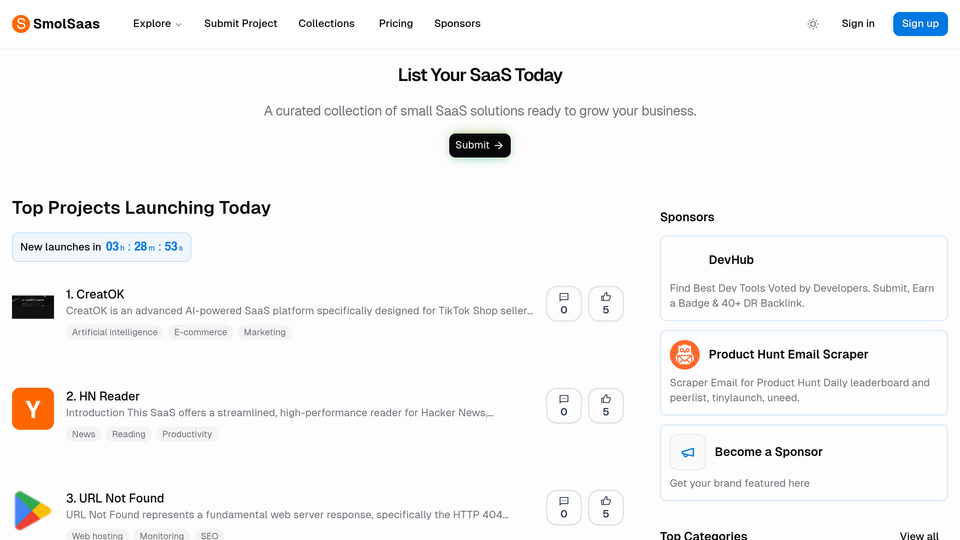Click the blue Sign up button
960x540 pixels.
(920, 24)
